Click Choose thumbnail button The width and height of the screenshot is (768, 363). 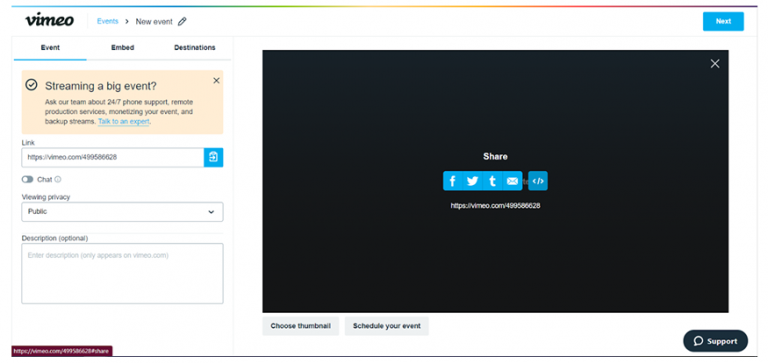pos(300,326)
